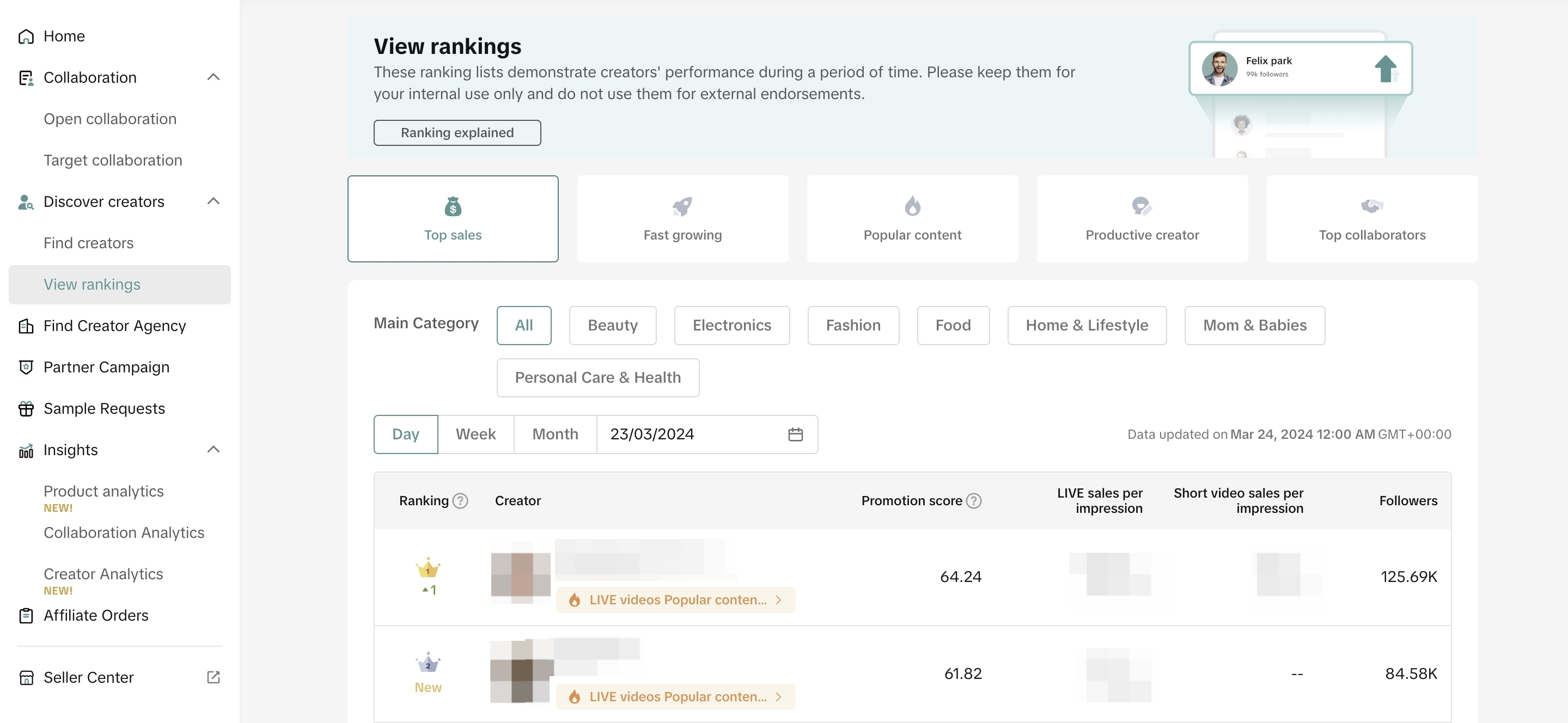Click the Affiliate Orders clipboard icon
Viewport: 1568px width, 723px height.
point(26,615)
